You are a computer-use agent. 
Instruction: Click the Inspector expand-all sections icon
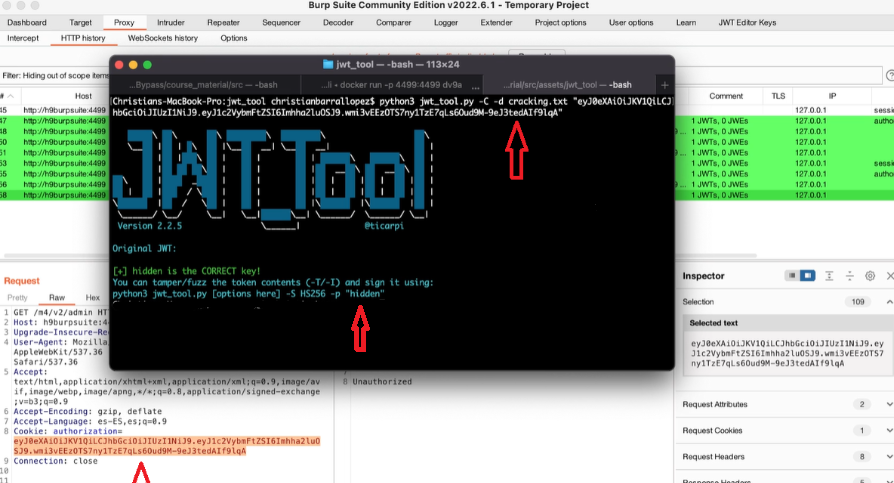[829, 276]
